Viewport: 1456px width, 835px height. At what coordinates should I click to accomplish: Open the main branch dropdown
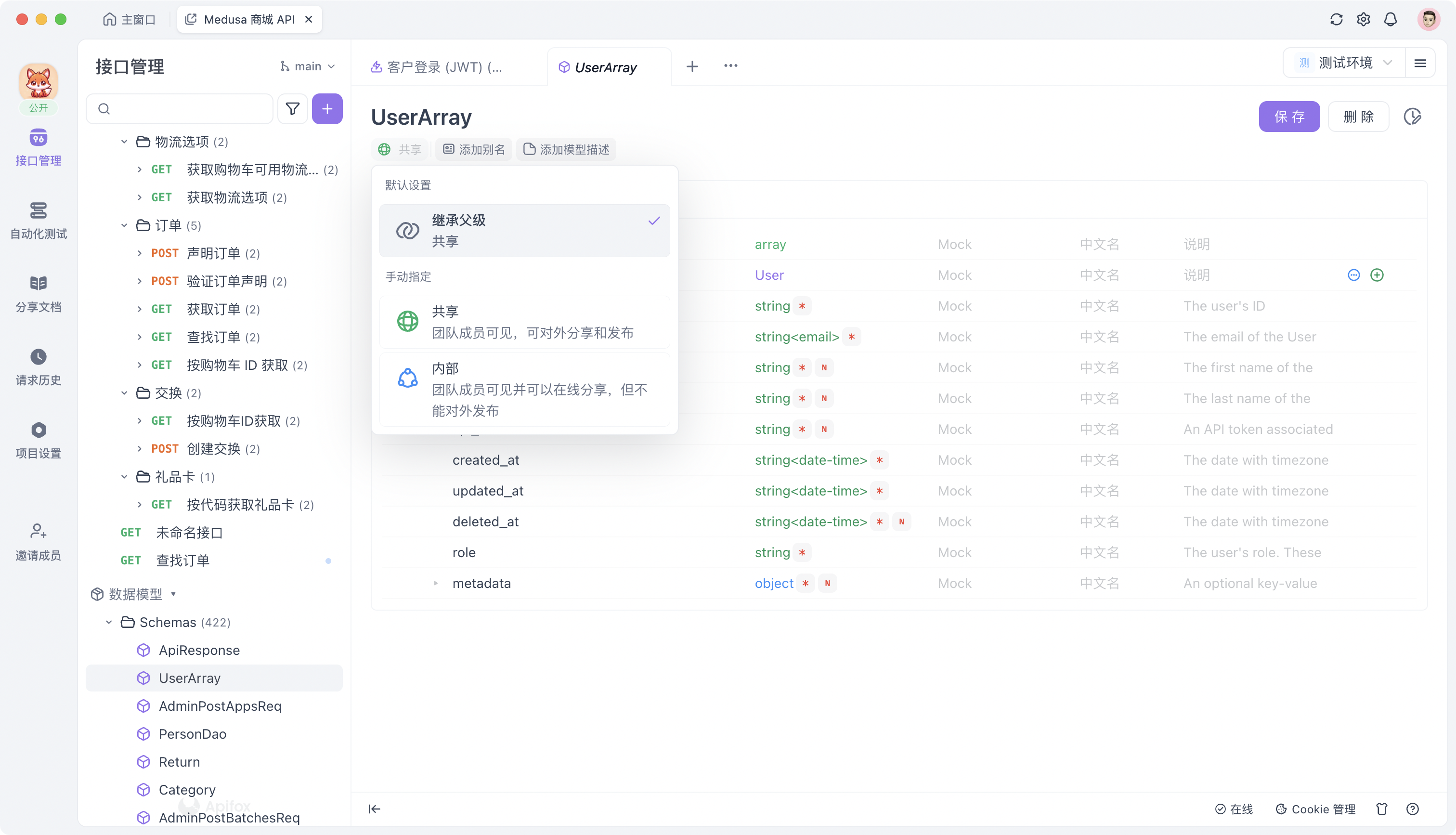pyautogui.click(x=307, y=66)
